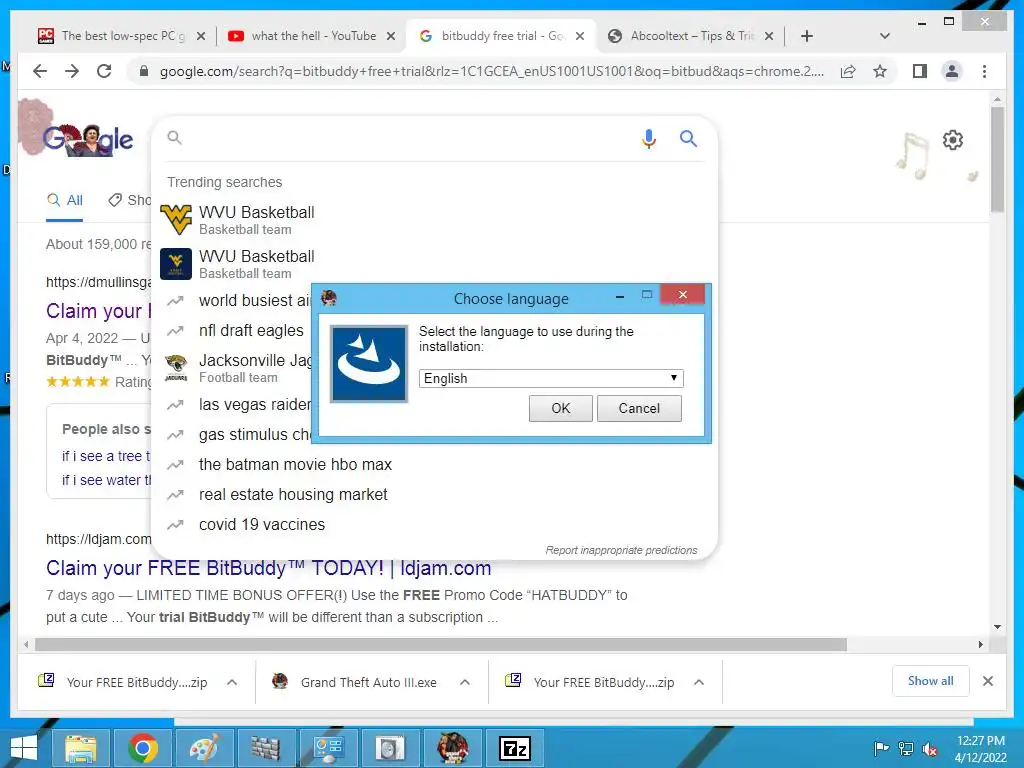
Task: Go back with the browser back arrow
Action: [x=40, y=71]
